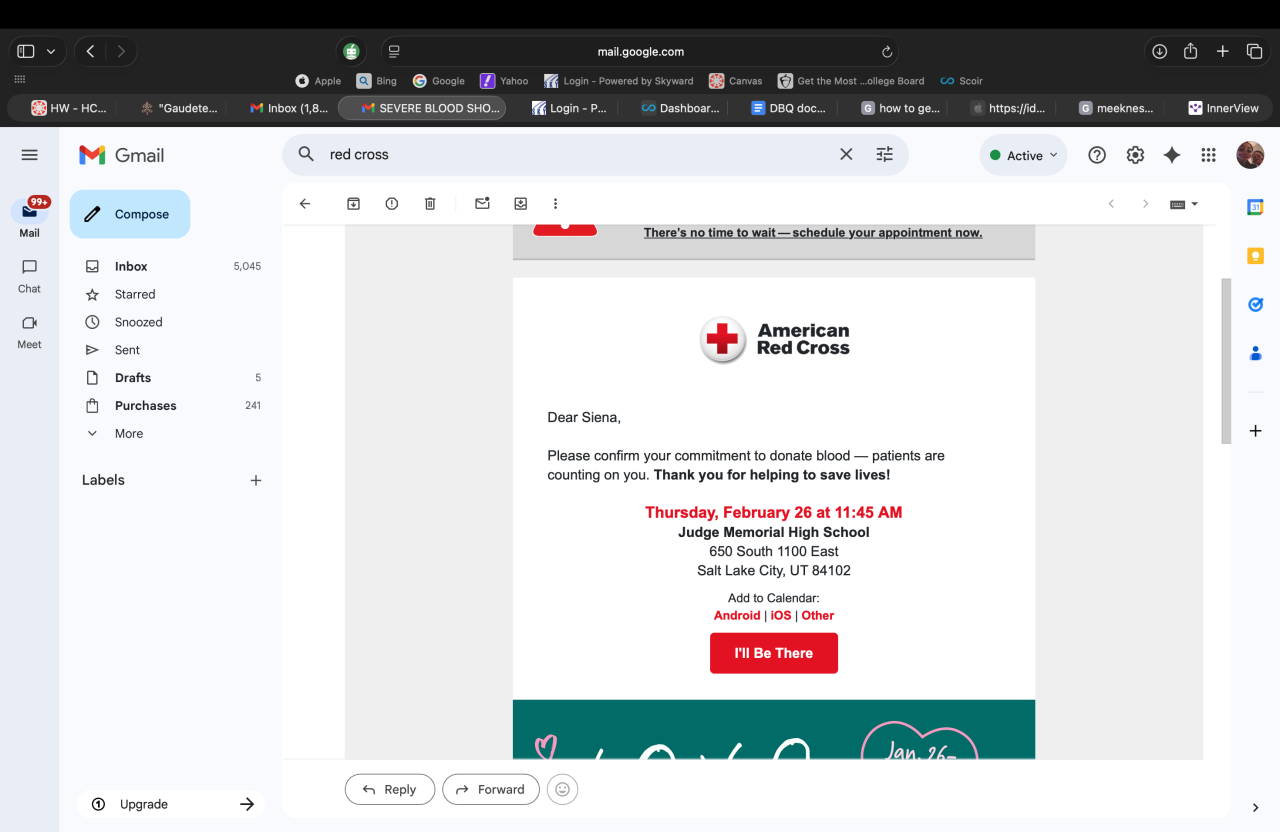Show the Safari tab overview

coord(1254,51)
